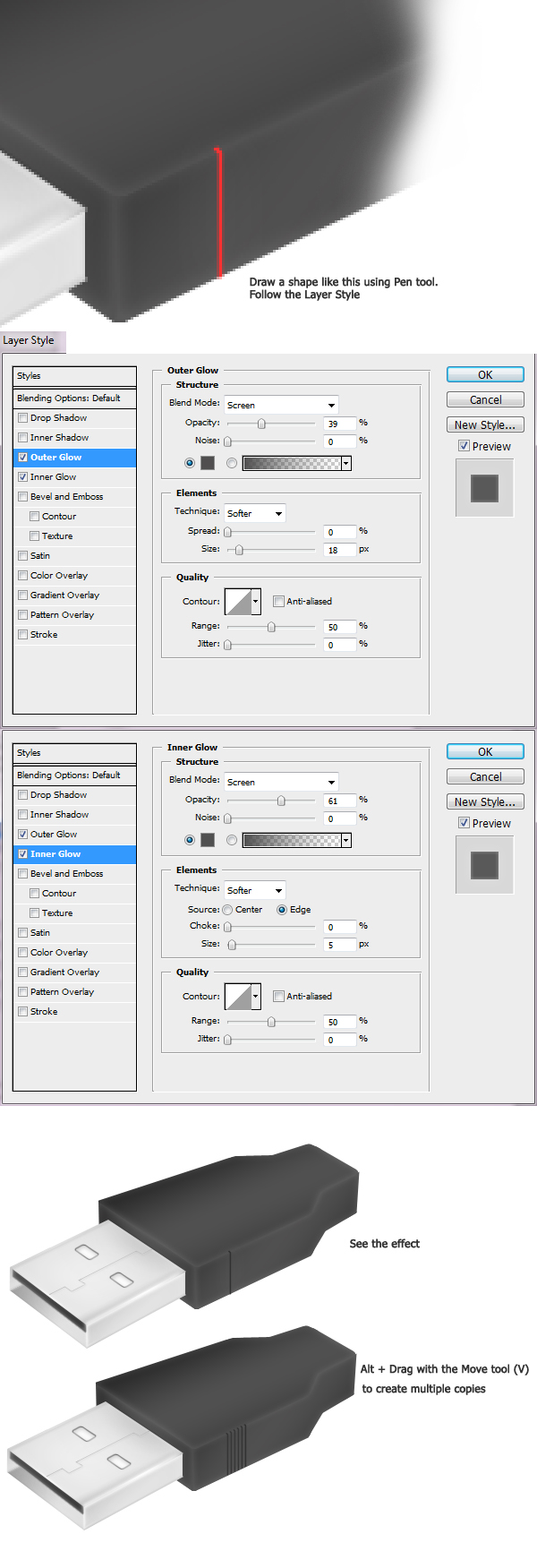The height and width of the screenshot is (1568, 537).
Task: Click the Styles header in the upper dialog
Action: [x=75, y=376]
